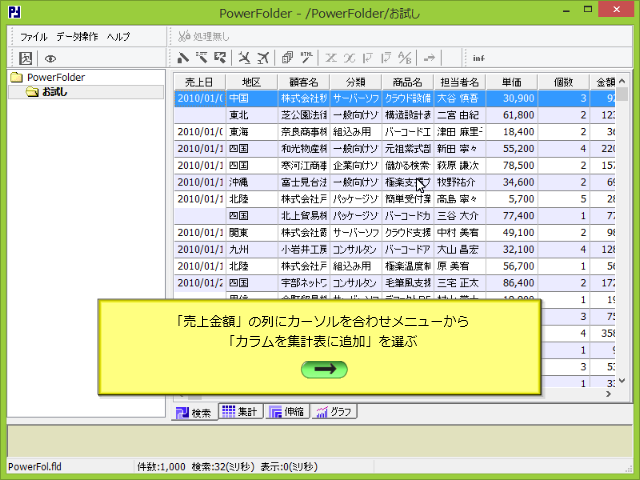Click the 顧客名 column header
Screen dimensions: 640x480
pyautogui.click(x=304, y=82)
